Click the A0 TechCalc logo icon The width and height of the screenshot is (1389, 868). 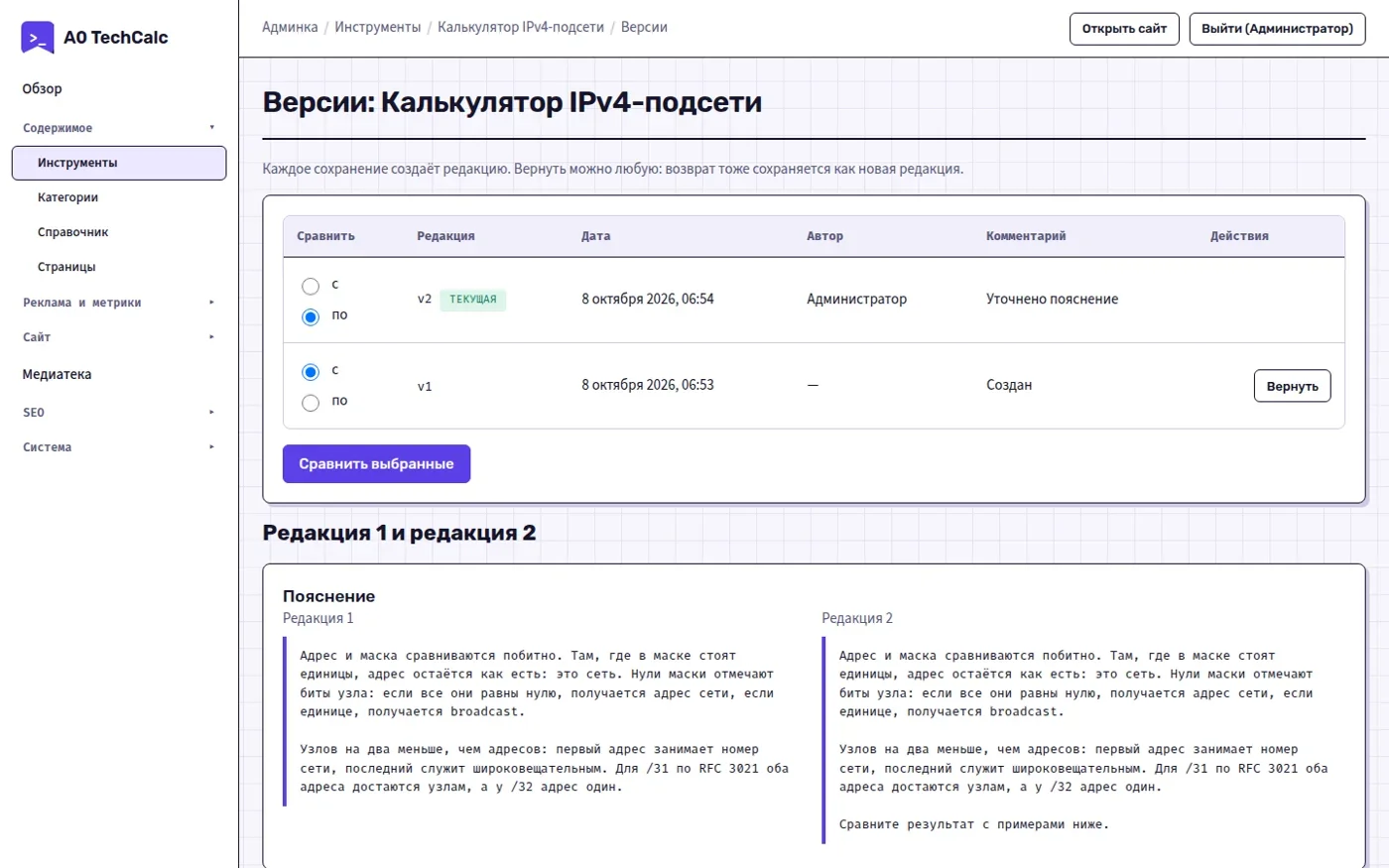coord(38,38)
